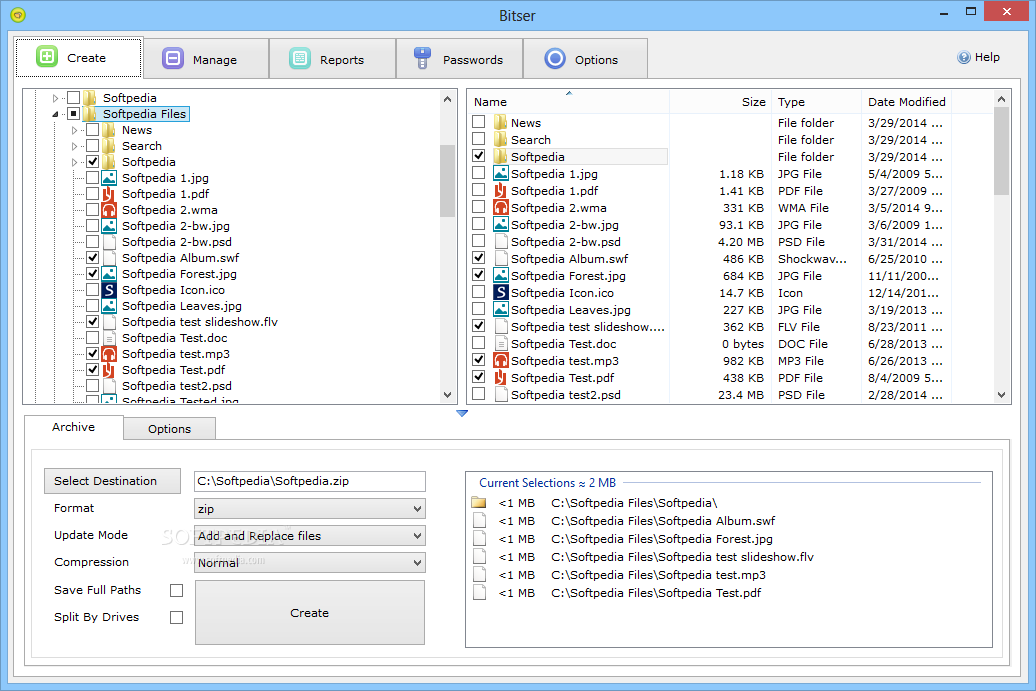Click the Select Destination button

(112, 481)
